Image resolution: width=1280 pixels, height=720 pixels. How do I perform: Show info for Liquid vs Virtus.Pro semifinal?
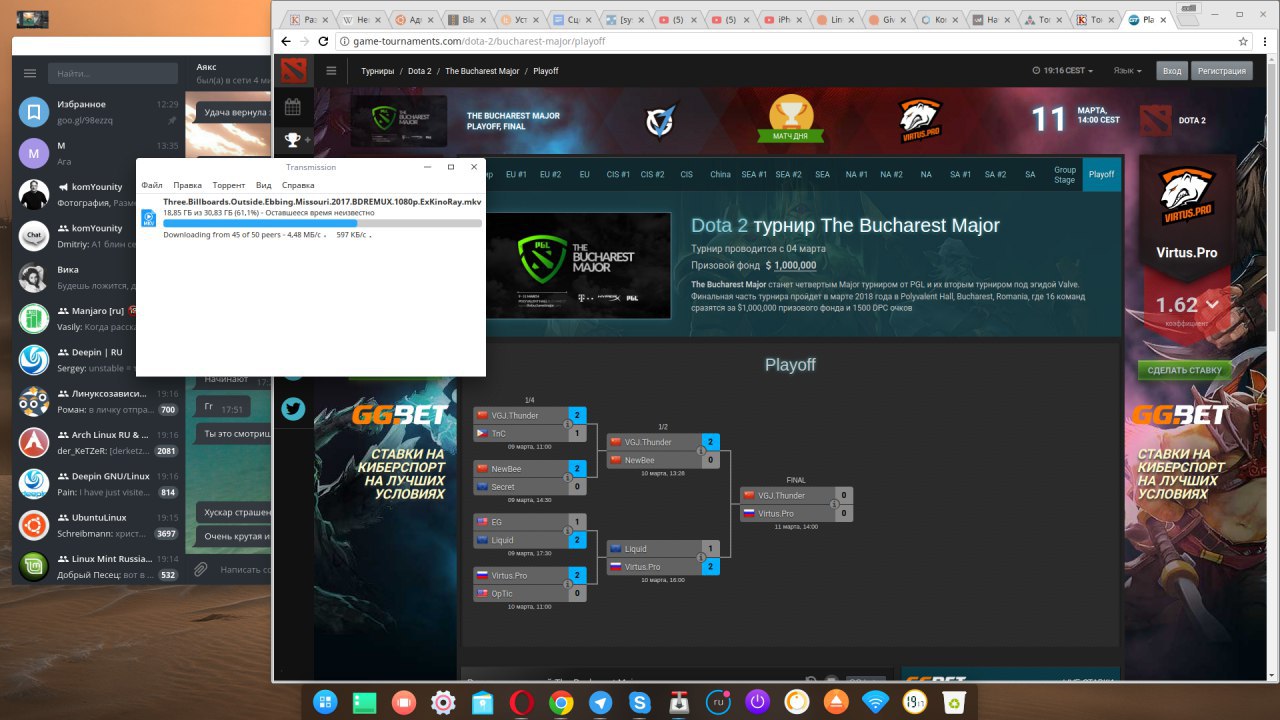coord(701,558)
